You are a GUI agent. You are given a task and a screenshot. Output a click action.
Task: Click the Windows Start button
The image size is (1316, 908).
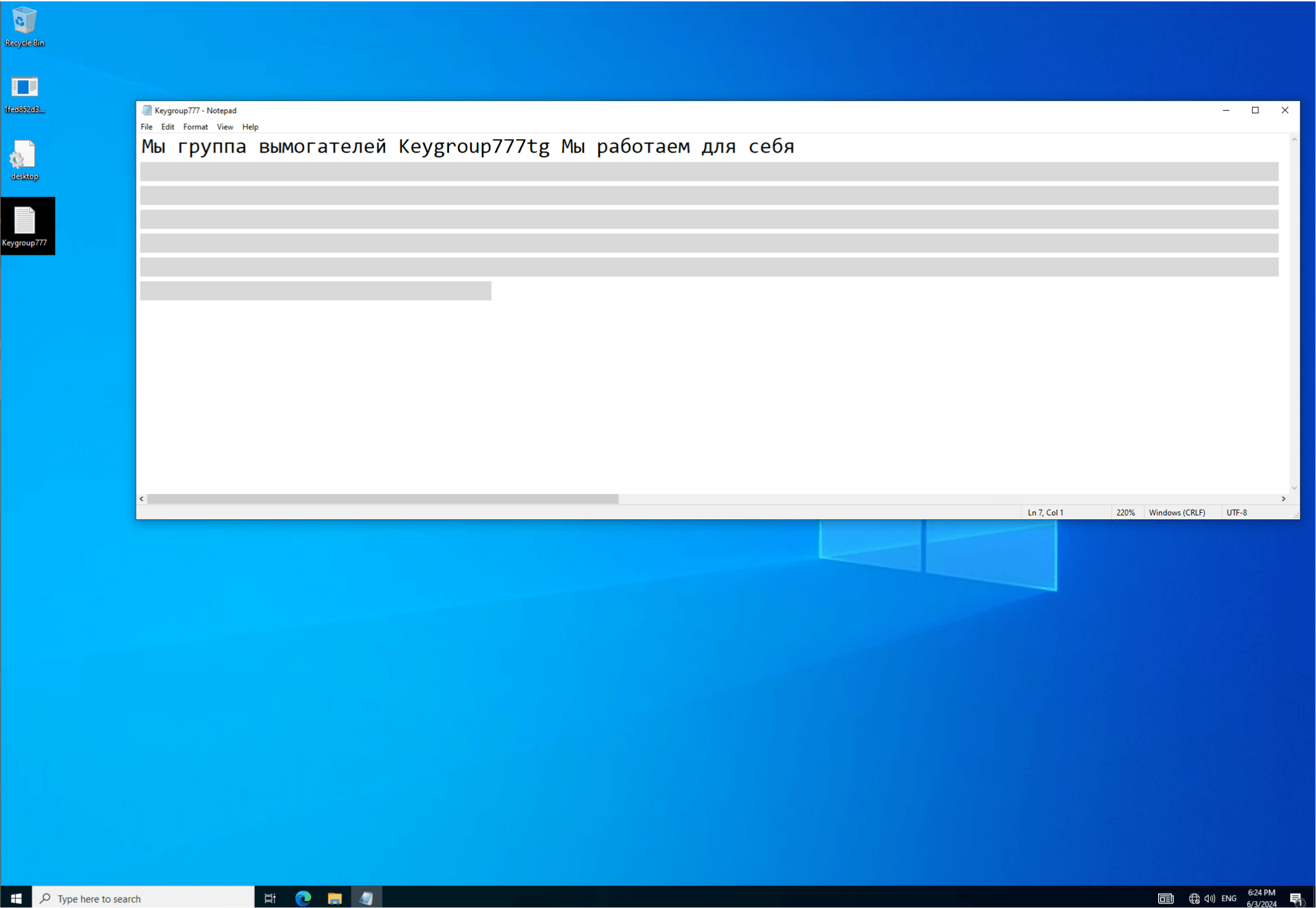pyautogui.click(x=16, y=898)
